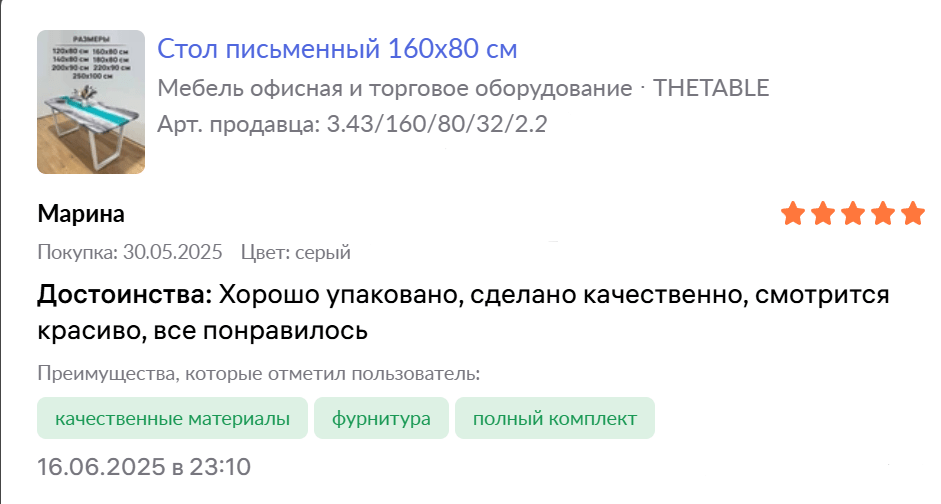Click the 'Цвет: серый' color label
Viewport: 941px width, 504px height.
296,251
